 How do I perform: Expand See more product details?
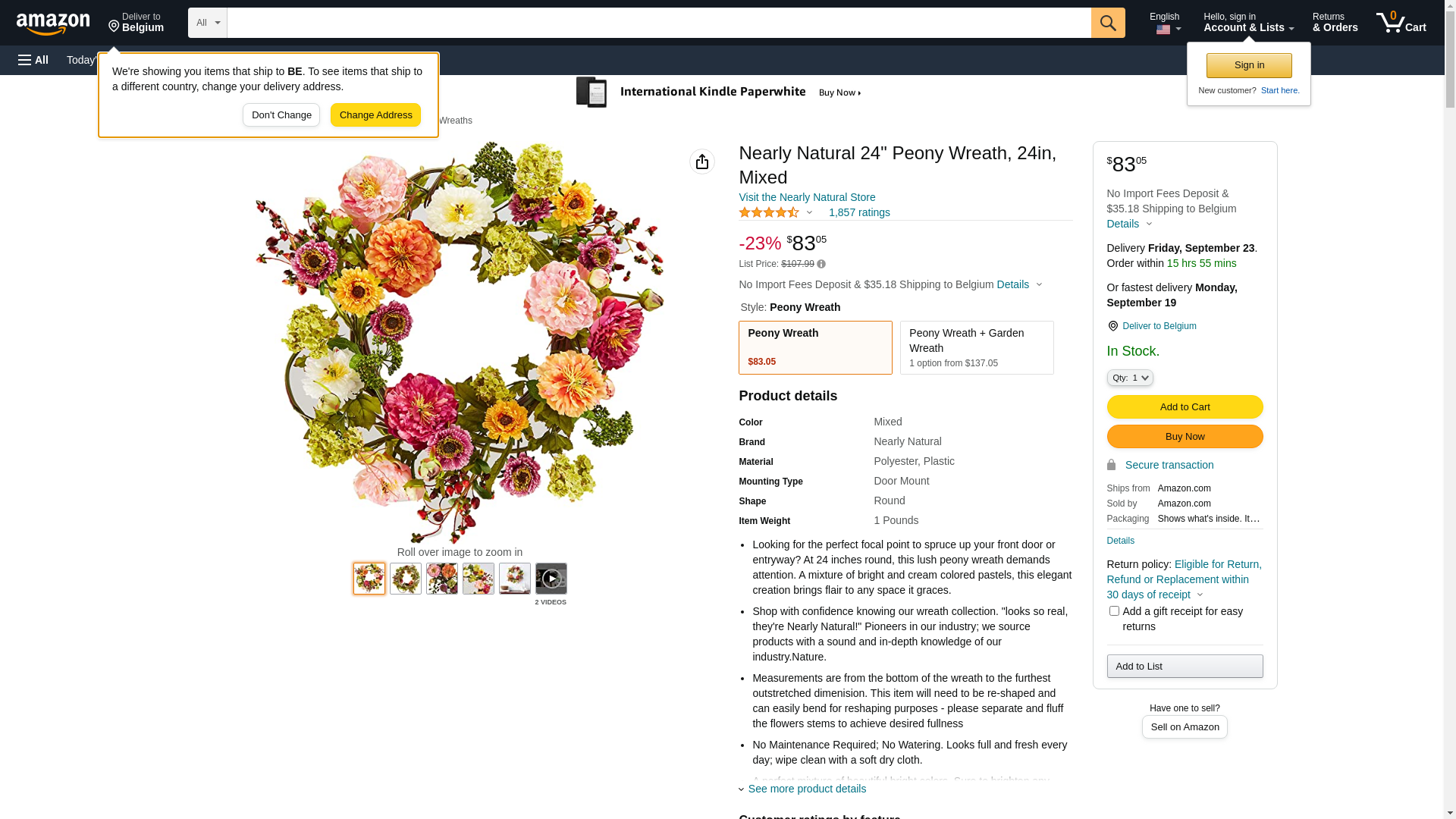(x=806, y=789)
